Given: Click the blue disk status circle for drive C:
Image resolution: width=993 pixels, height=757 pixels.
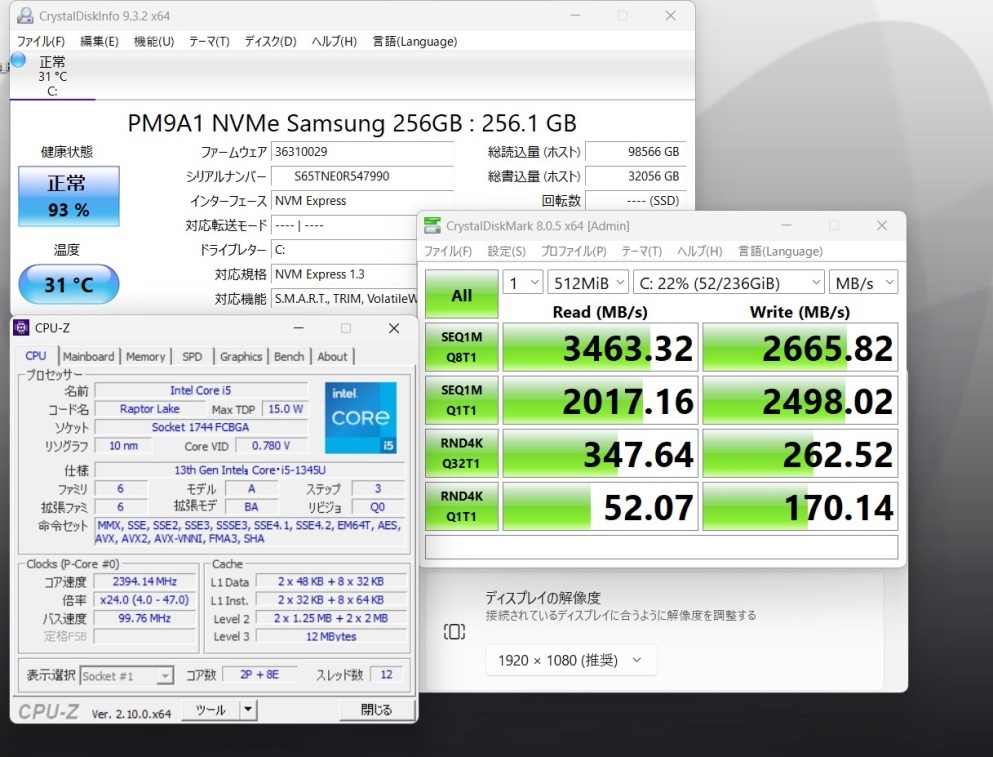Looking at the screenshot, I should click(x=18, y=61).
